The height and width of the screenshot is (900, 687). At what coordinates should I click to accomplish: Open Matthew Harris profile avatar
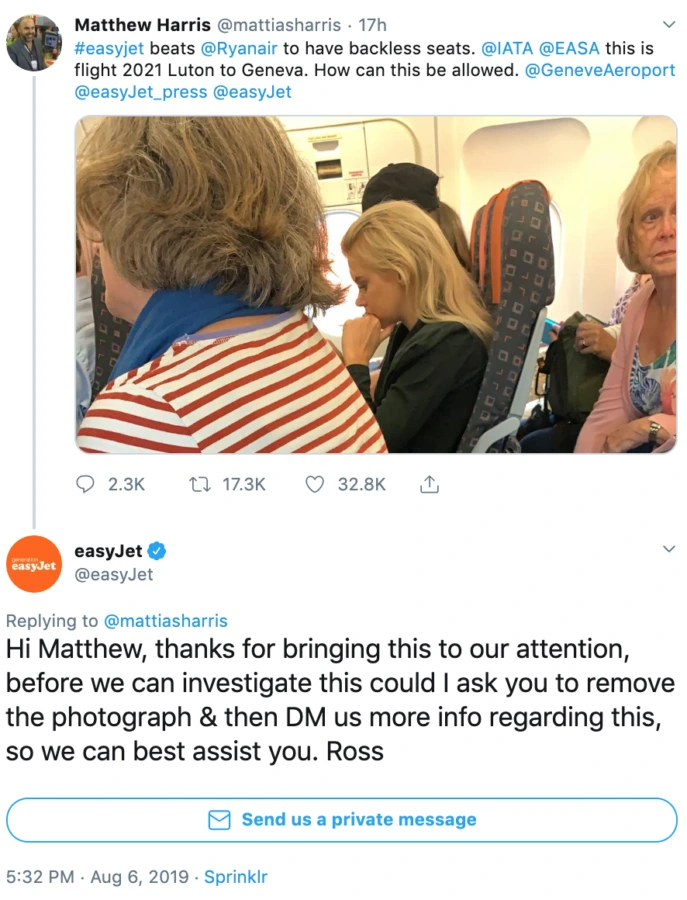pyautogui.click(x=33, y=42)
